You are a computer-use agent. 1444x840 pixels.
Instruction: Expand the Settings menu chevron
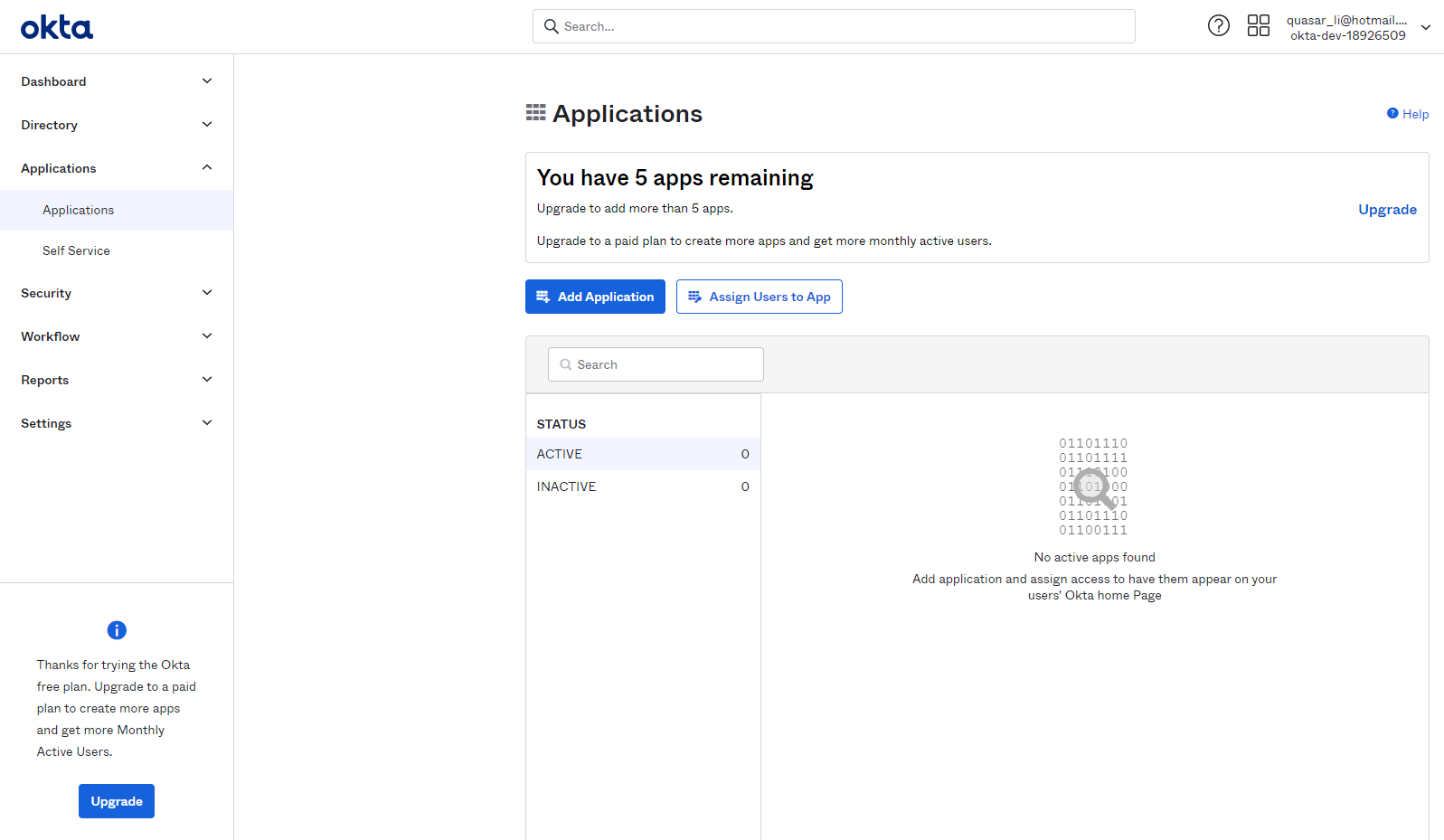tap(207, 423)
